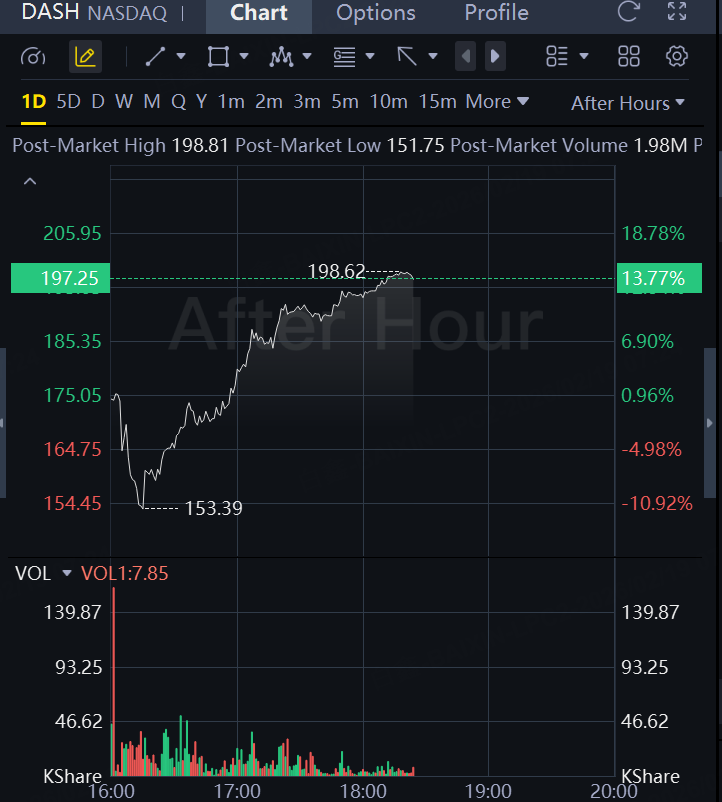Select the wave pattern drawing tool
The height and width of the screenshot is (802, 722).
(281, 56)
